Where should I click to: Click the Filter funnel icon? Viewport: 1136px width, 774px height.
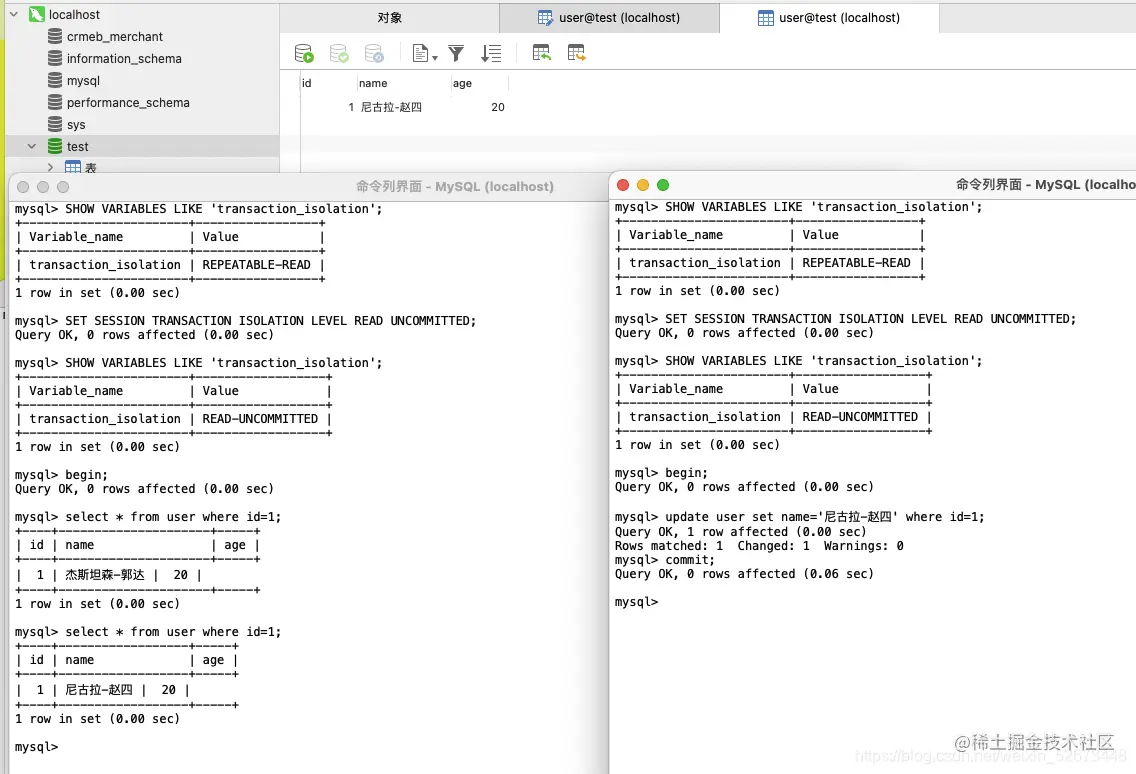tap(456, 53)
